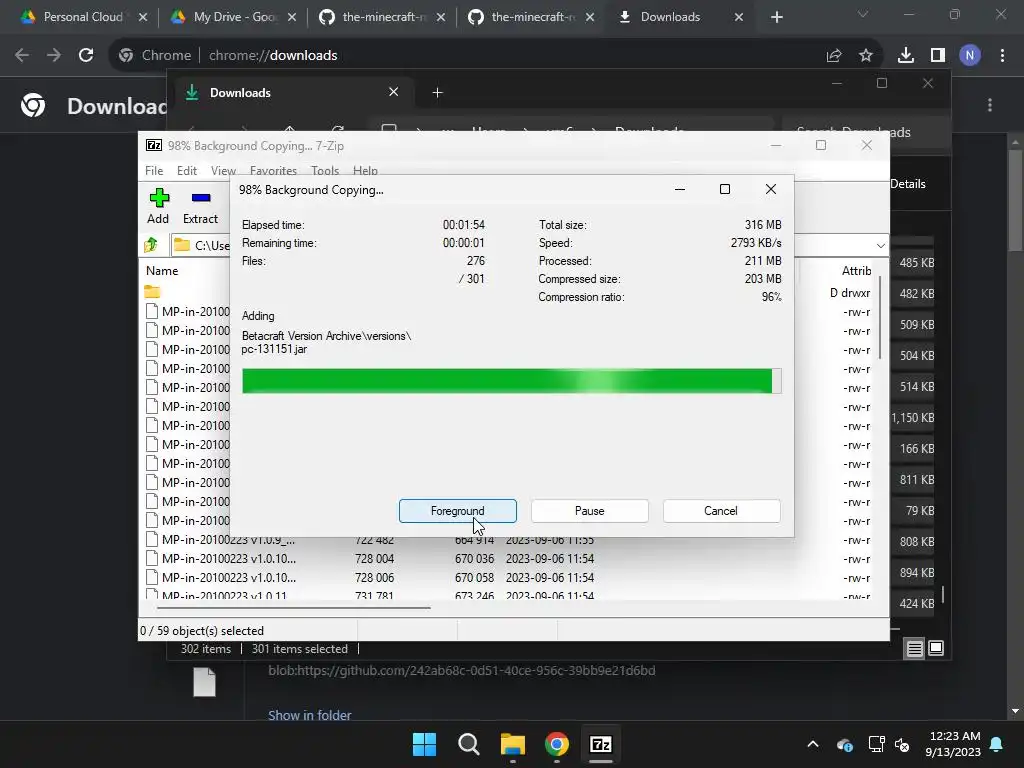Toggle the Chrome side panel
Viewport: 1024px width, 768px height.
click(x=938, y=56)
